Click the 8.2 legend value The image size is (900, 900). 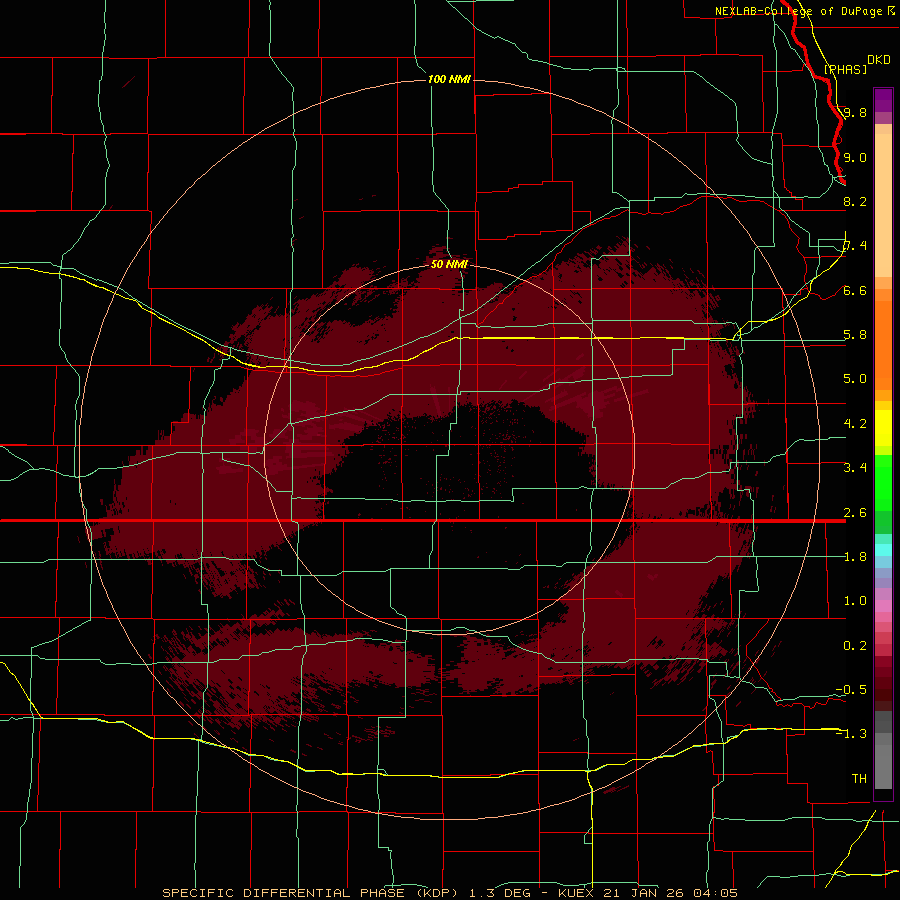coord(855,201)
